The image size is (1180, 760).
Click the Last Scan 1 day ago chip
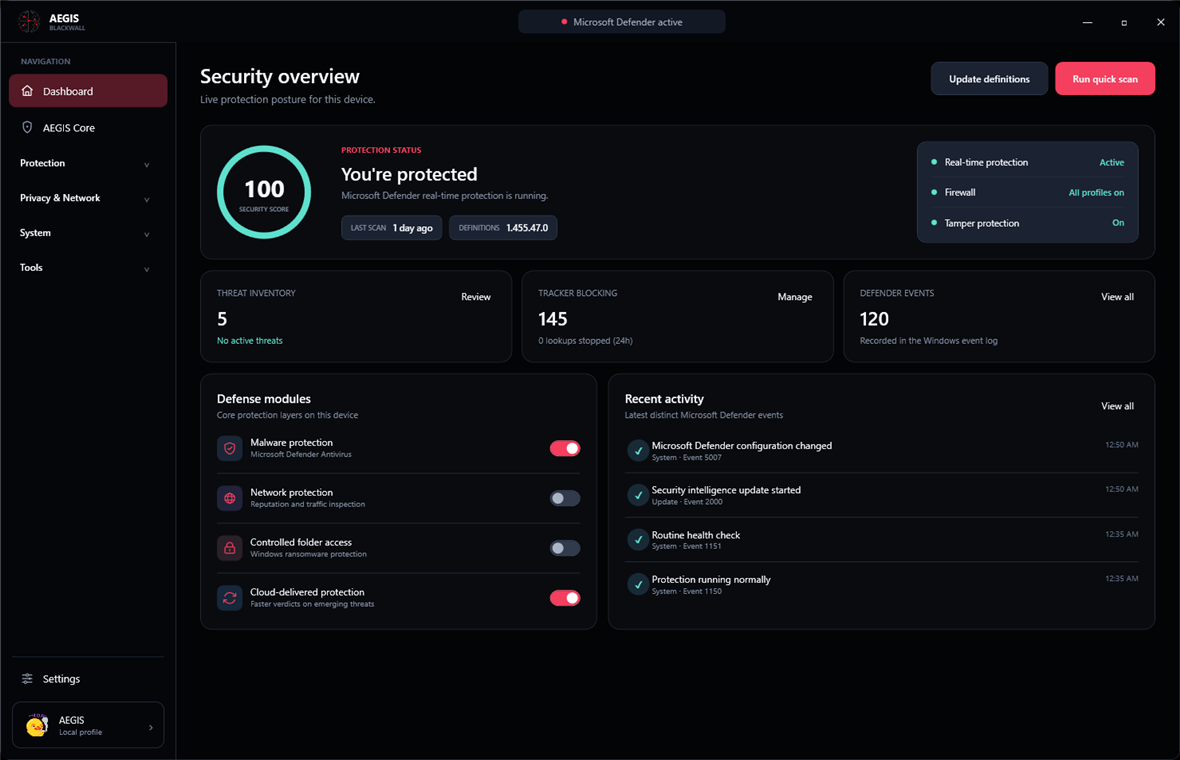pos(391,227)
